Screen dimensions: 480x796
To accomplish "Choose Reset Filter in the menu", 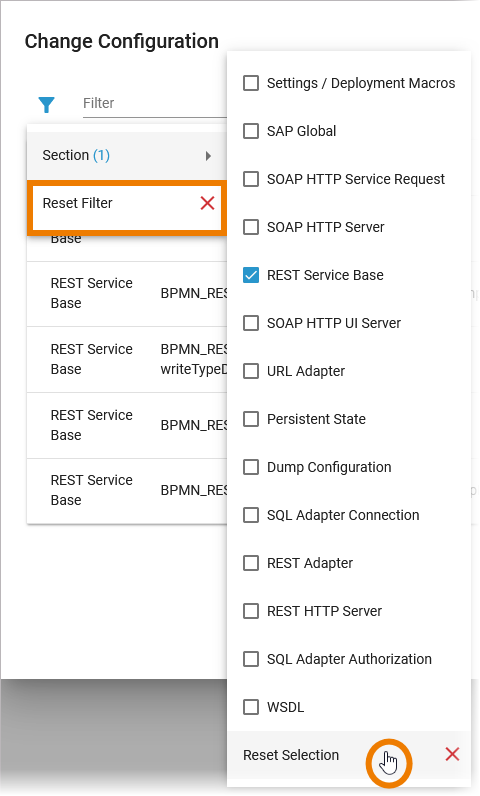I will [127, 204].
